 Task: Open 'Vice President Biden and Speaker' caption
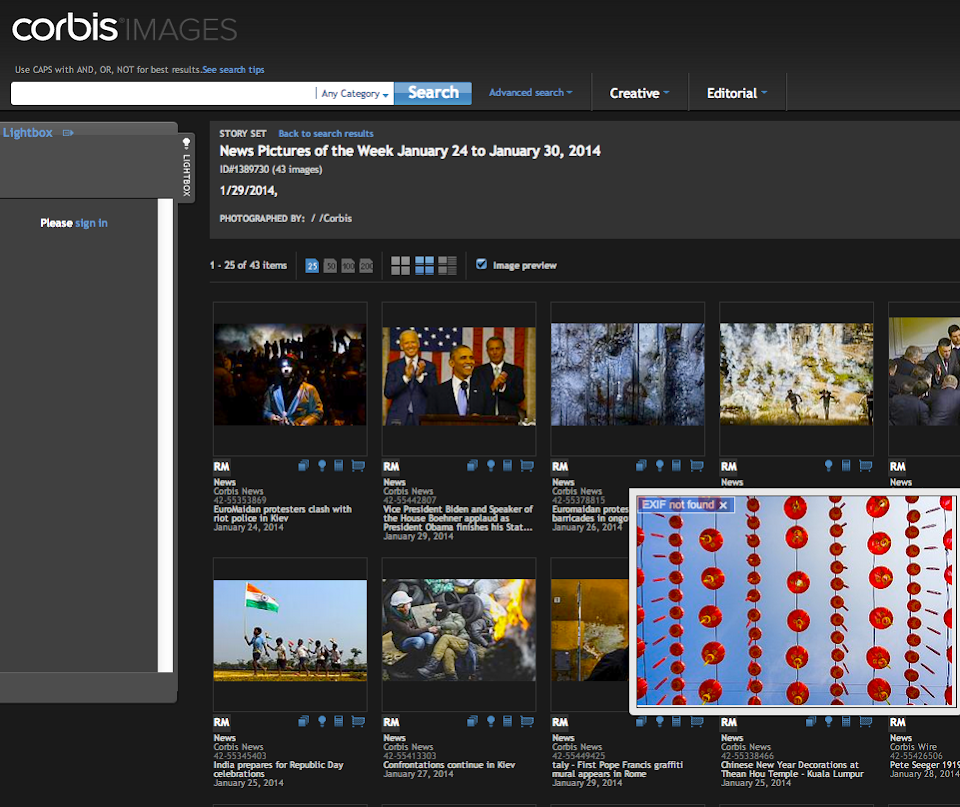[458, 517]
